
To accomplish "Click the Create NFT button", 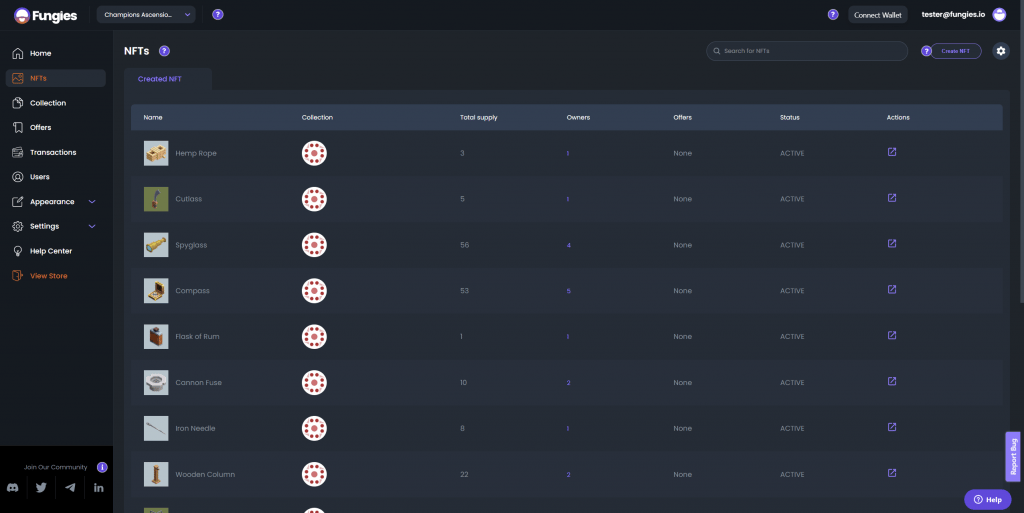I will pos(955,51).
